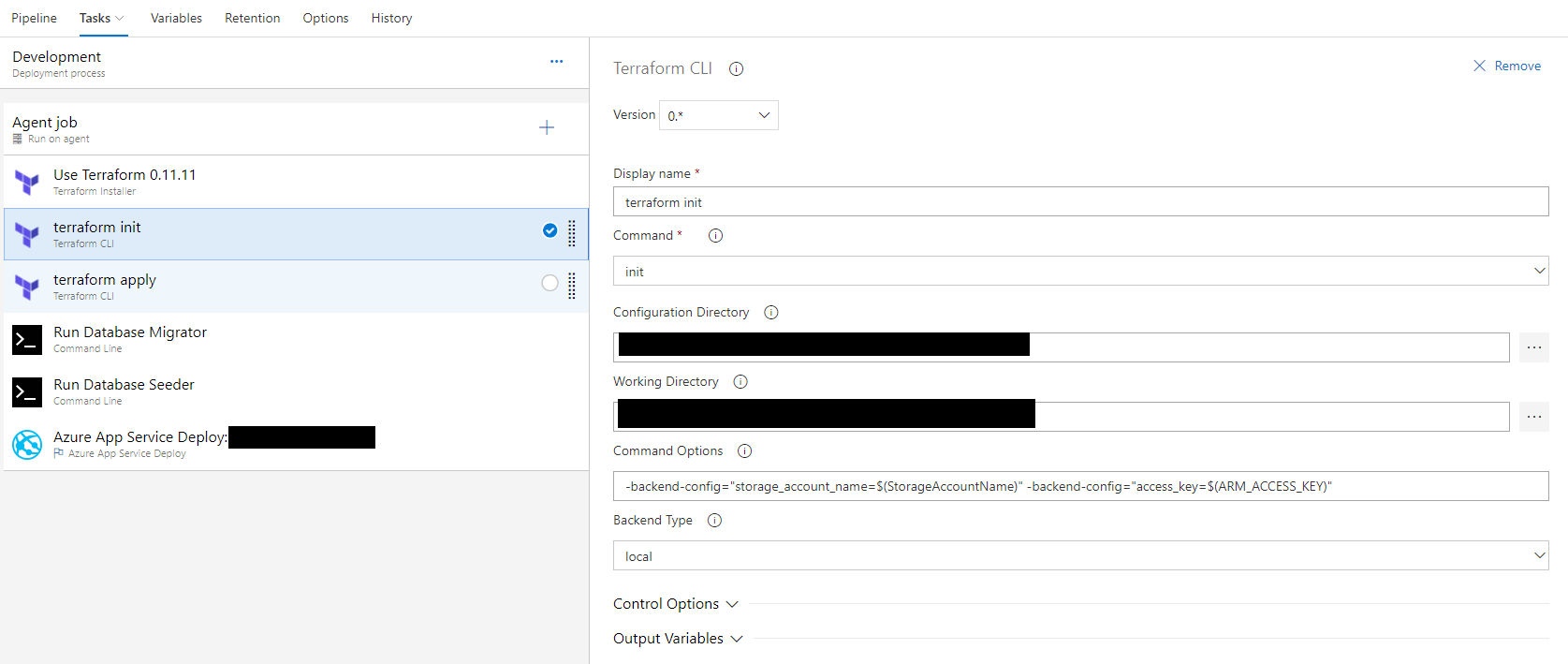Select the Agent job row
The image size is (1568, 664).
295,129
